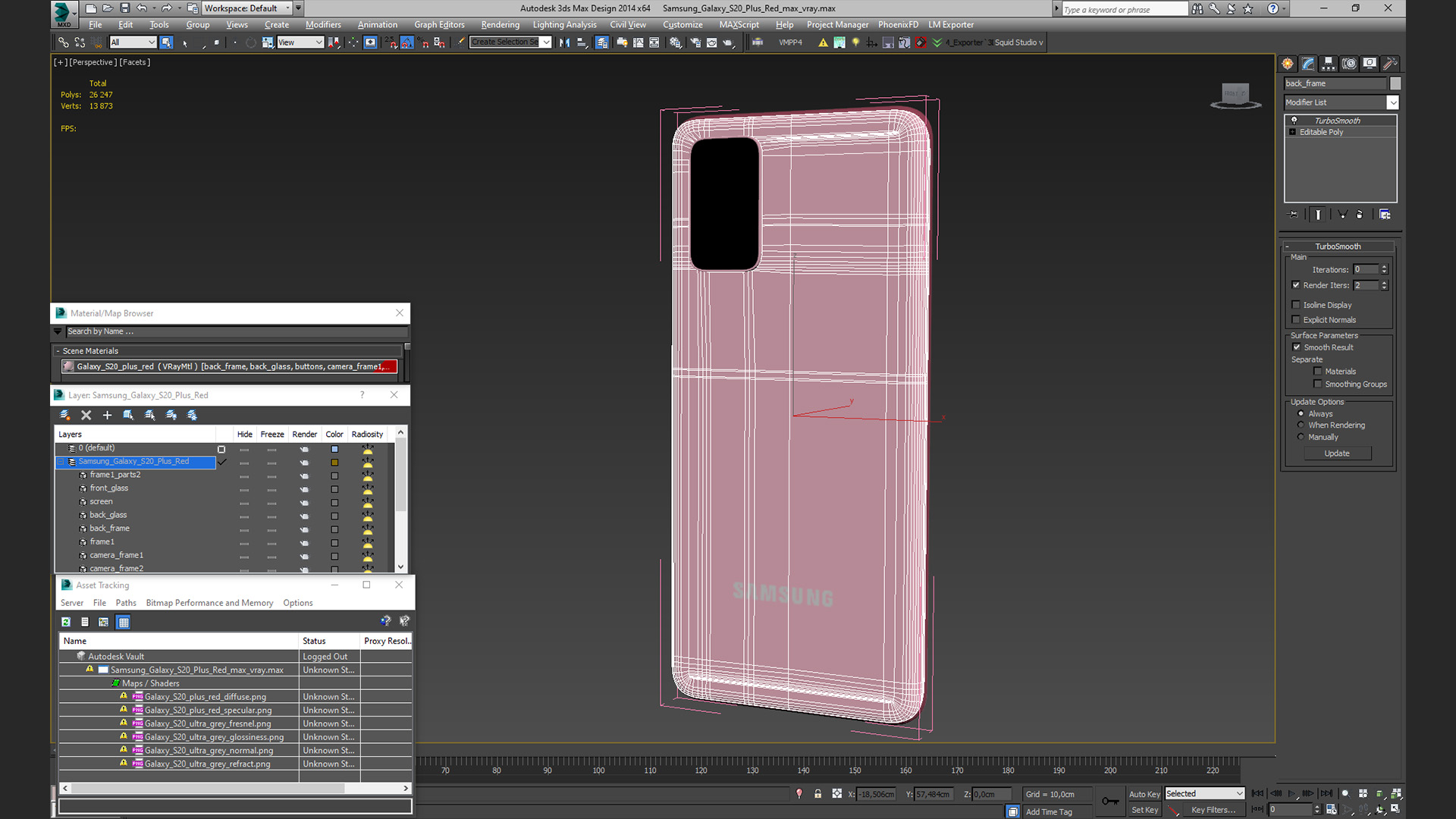Click Refresh icon in Asset Tracking toolbar
Screen dimensions: 1456x819
click(x=66, y=622)
